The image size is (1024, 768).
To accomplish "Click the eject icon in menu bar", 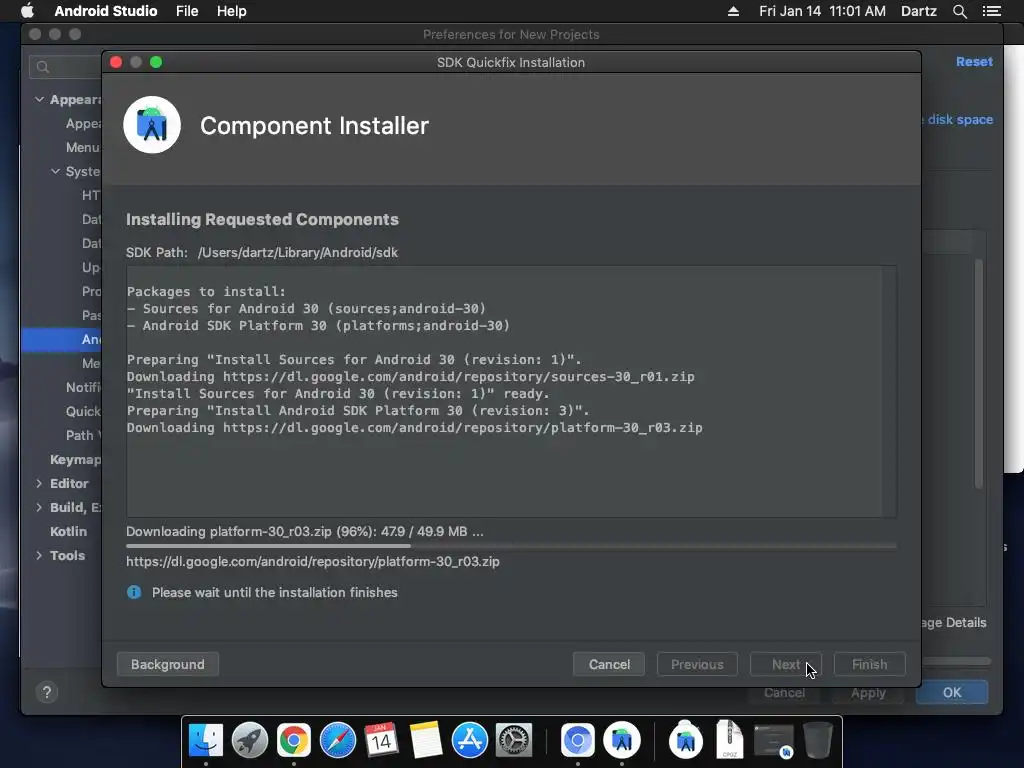I will [733, 11].
